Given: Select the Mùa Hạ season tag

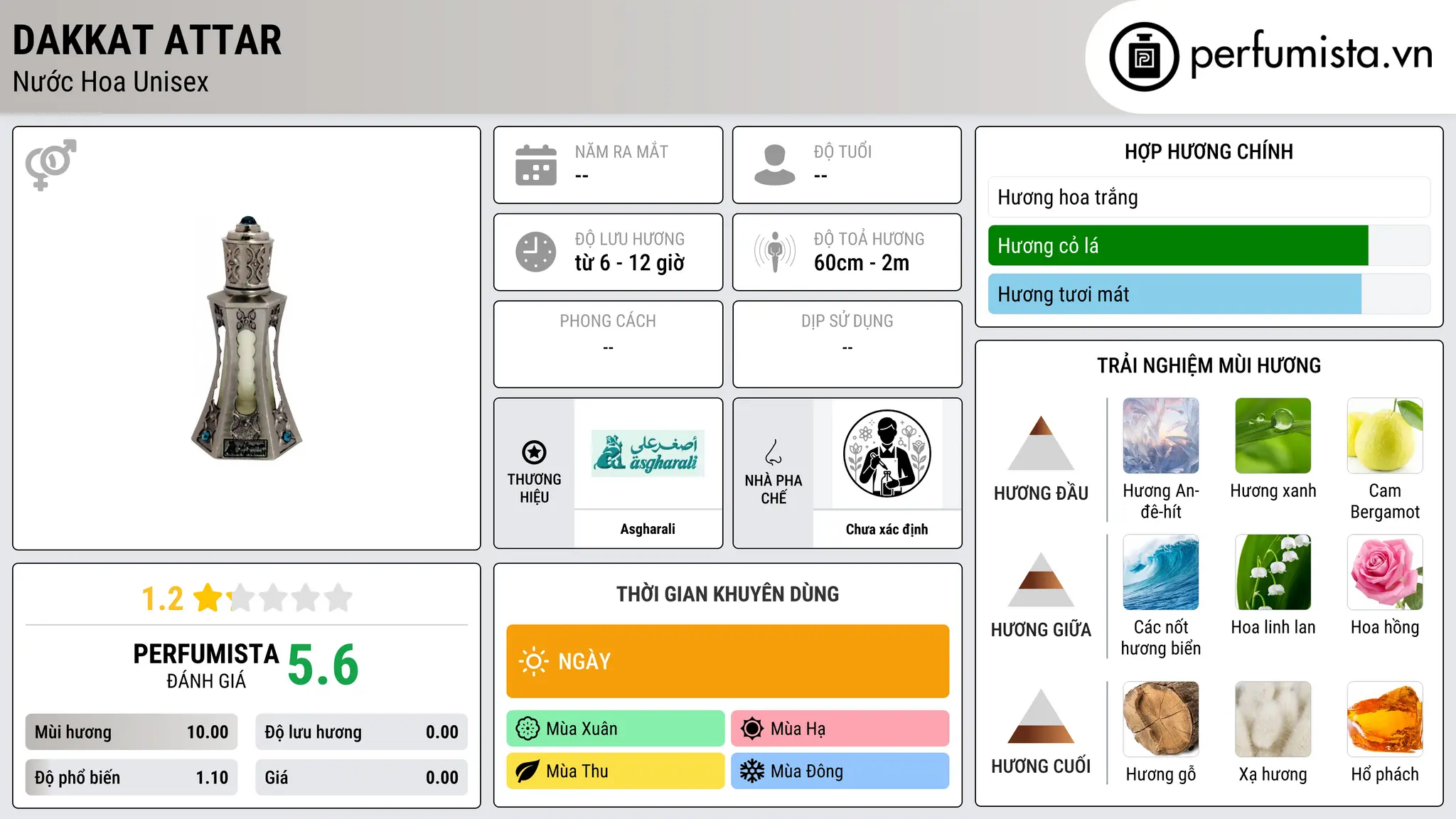Looking at the screenshot, I should [840, 729].
